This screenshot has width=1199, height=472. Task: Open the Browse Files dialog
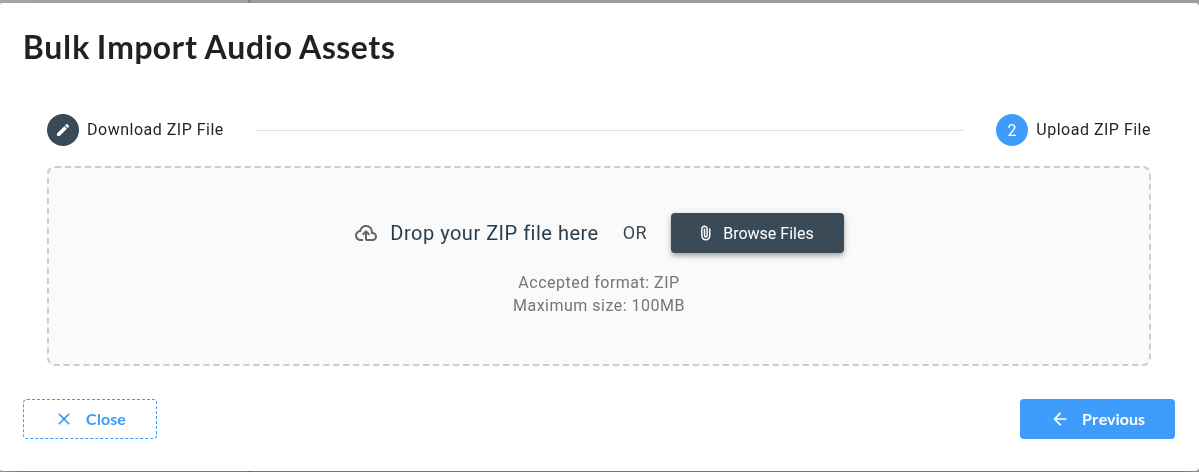(757, 233)
